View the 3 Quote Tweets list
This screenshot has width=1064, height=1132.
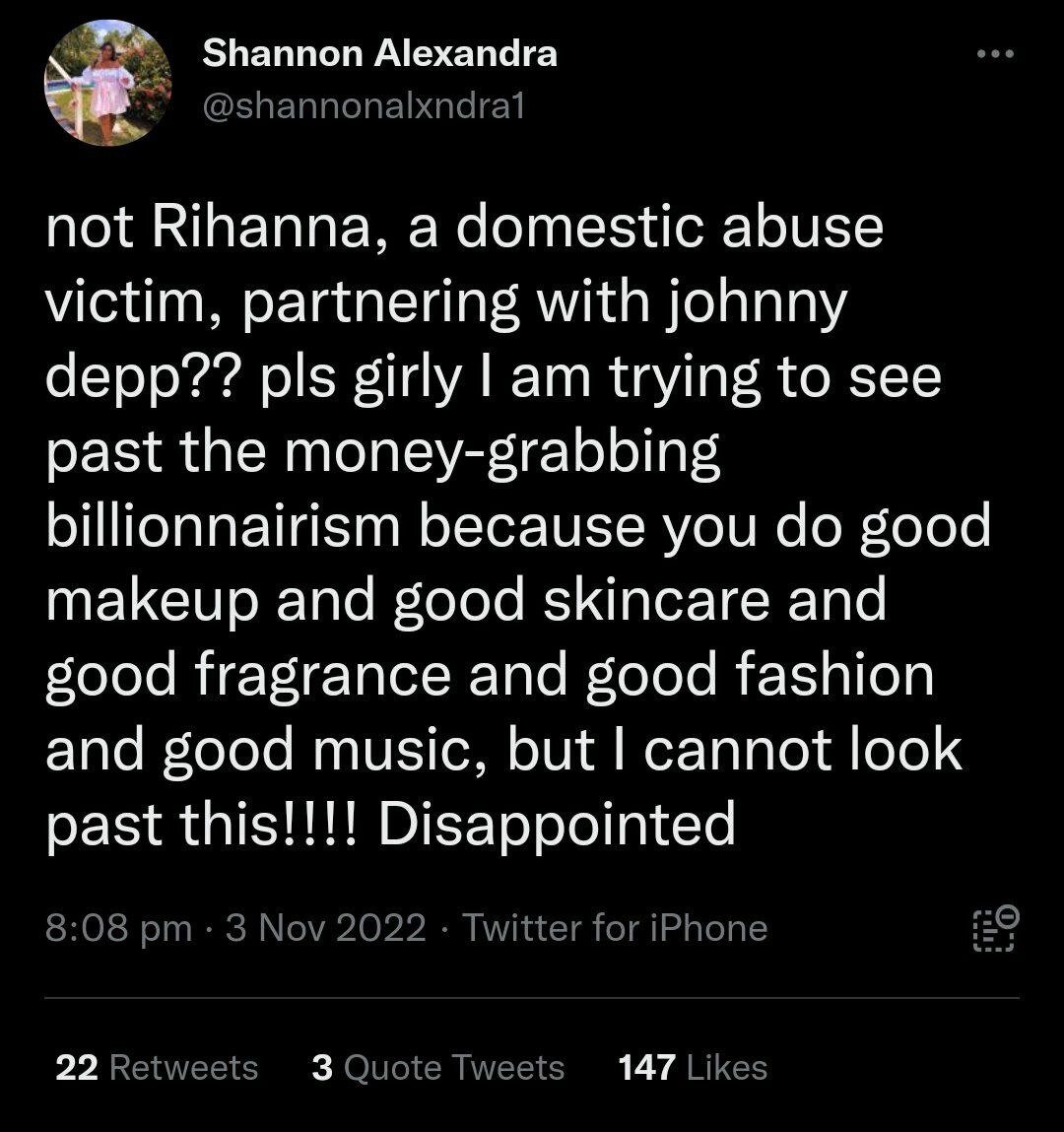point(437,1067)
